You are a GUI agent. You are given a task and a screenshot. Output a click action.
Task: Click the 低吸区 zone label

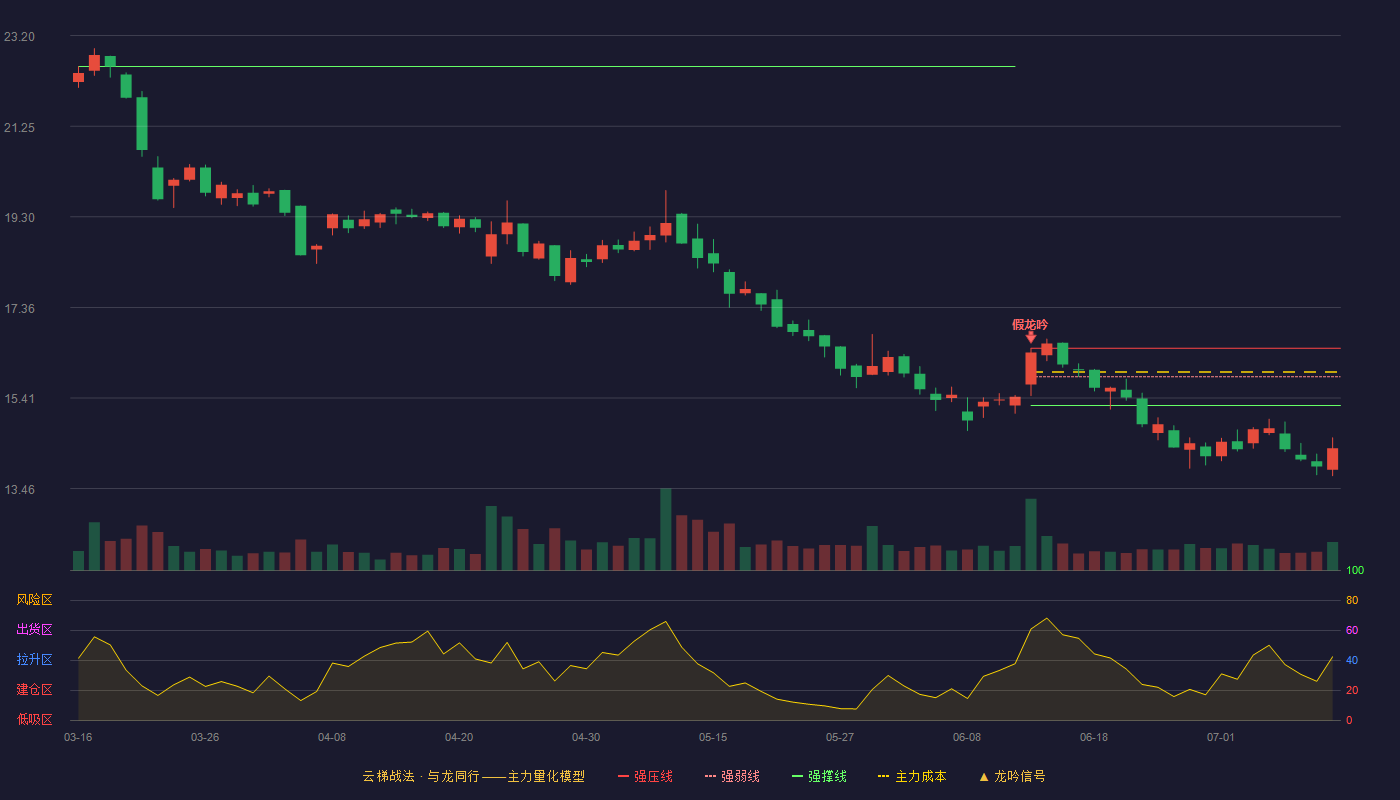(x=34, y=719)
